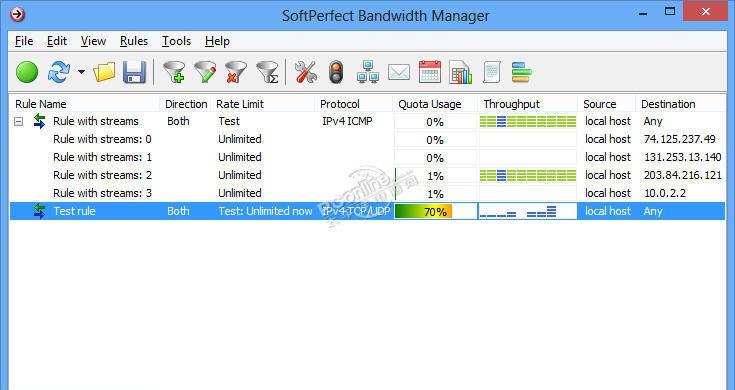This screenshot has width=735, height=390.
Task: Click the Test rule throughput graph
Action: (x=528, y=211)
